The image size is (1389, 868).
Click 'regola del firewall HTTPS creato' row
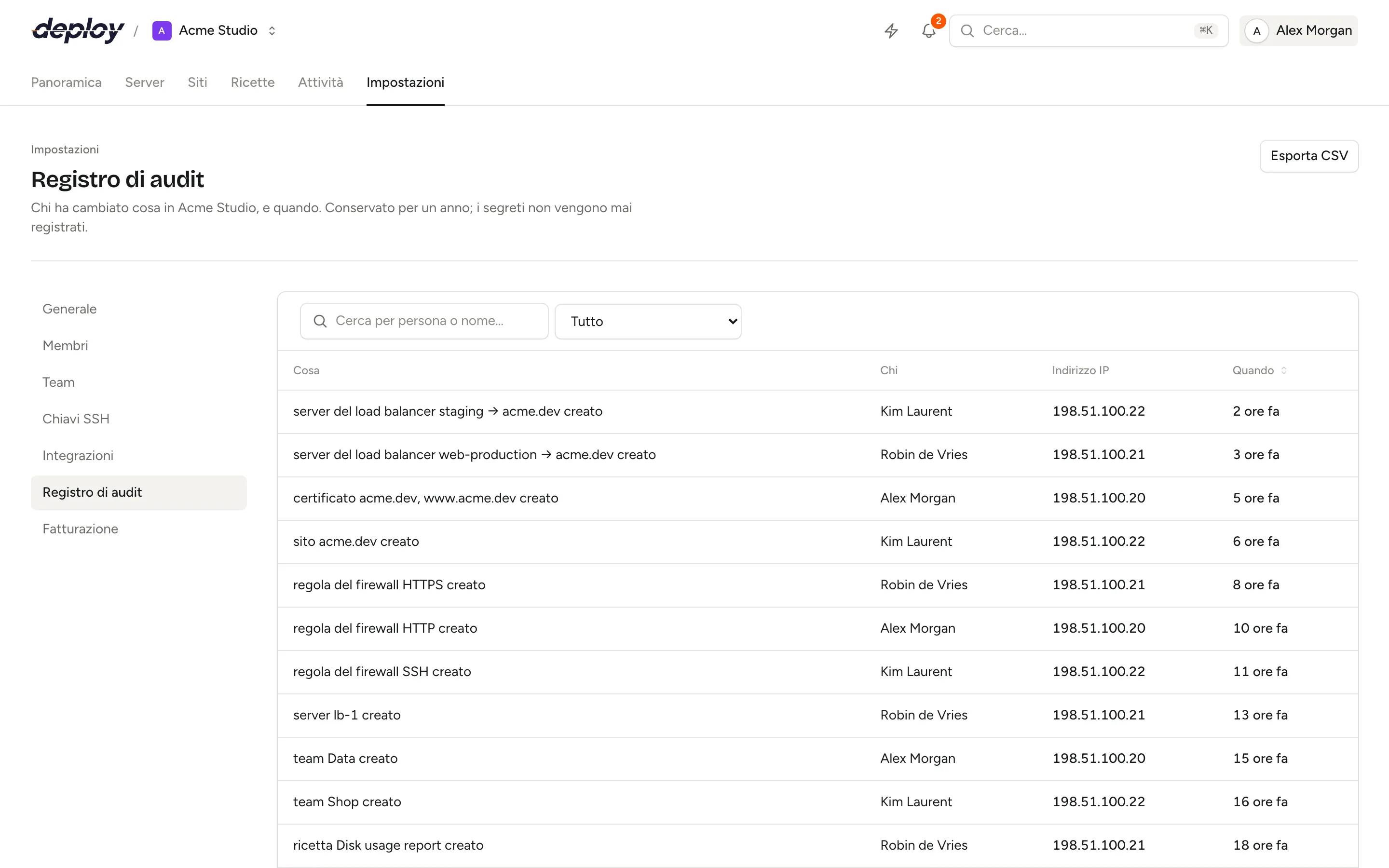click(x=817, y=585)
